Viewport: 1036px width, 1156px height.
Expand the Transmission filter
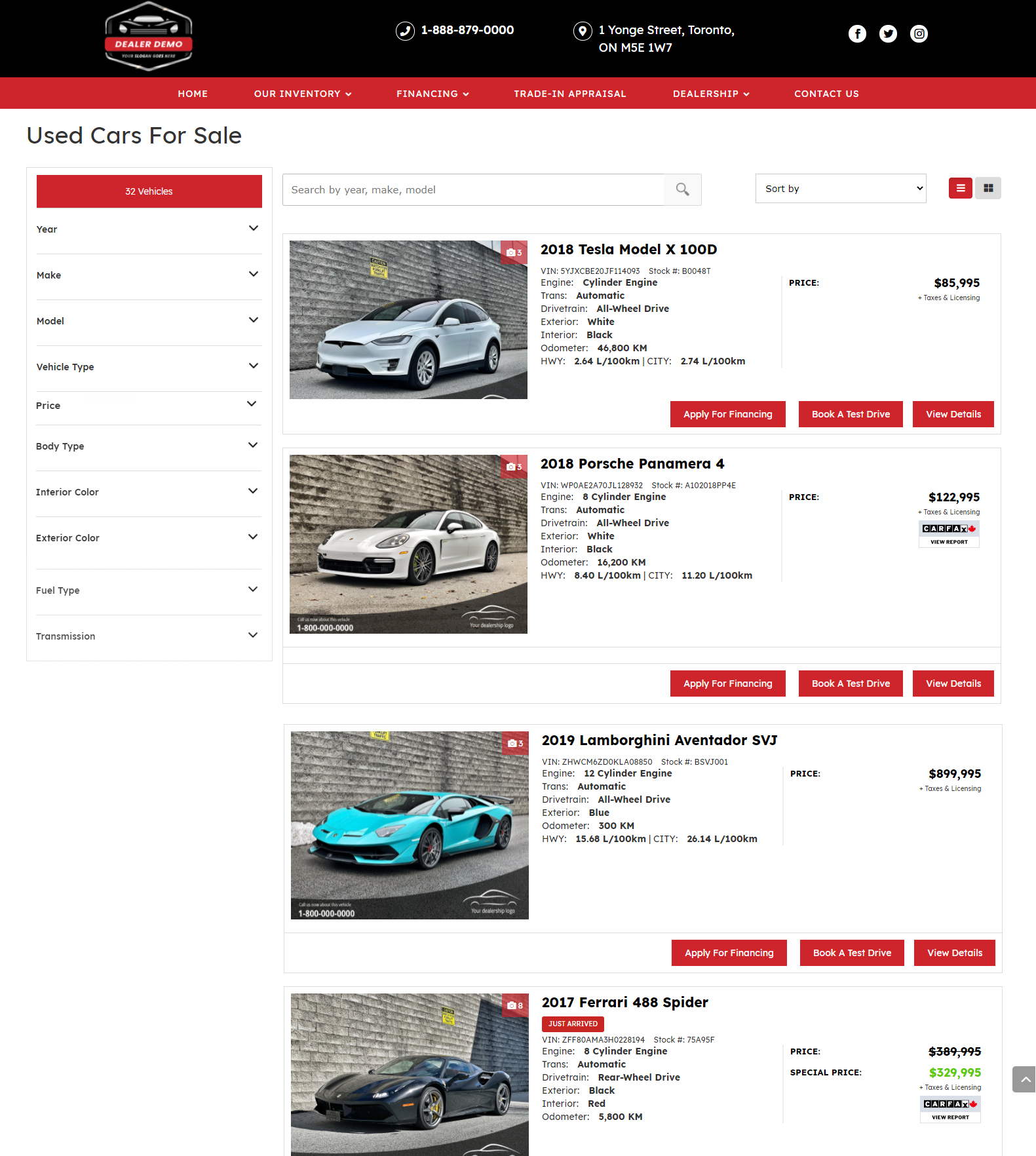(149, 636)
